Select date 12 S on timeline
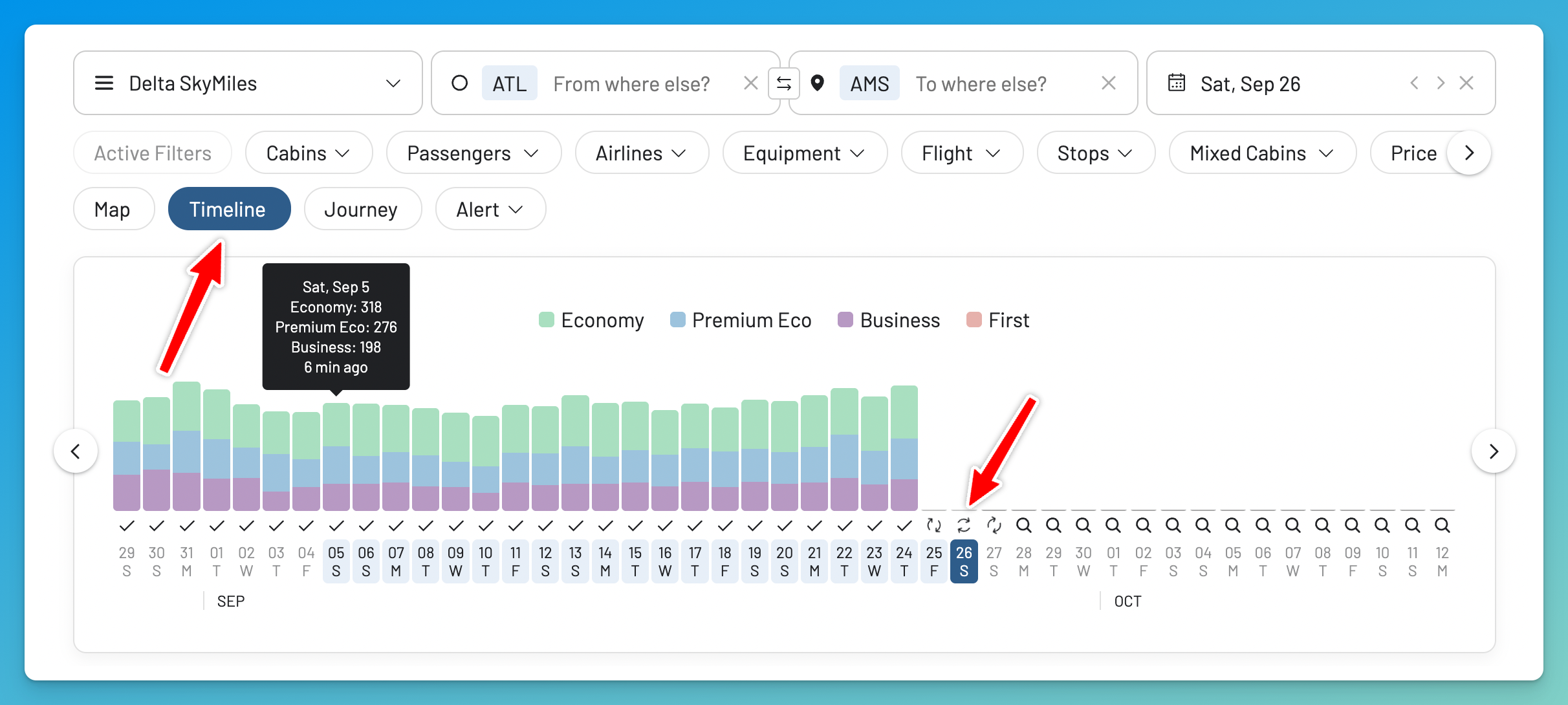1568x705 pixels. pyautogui.click(x=545, y=561)
